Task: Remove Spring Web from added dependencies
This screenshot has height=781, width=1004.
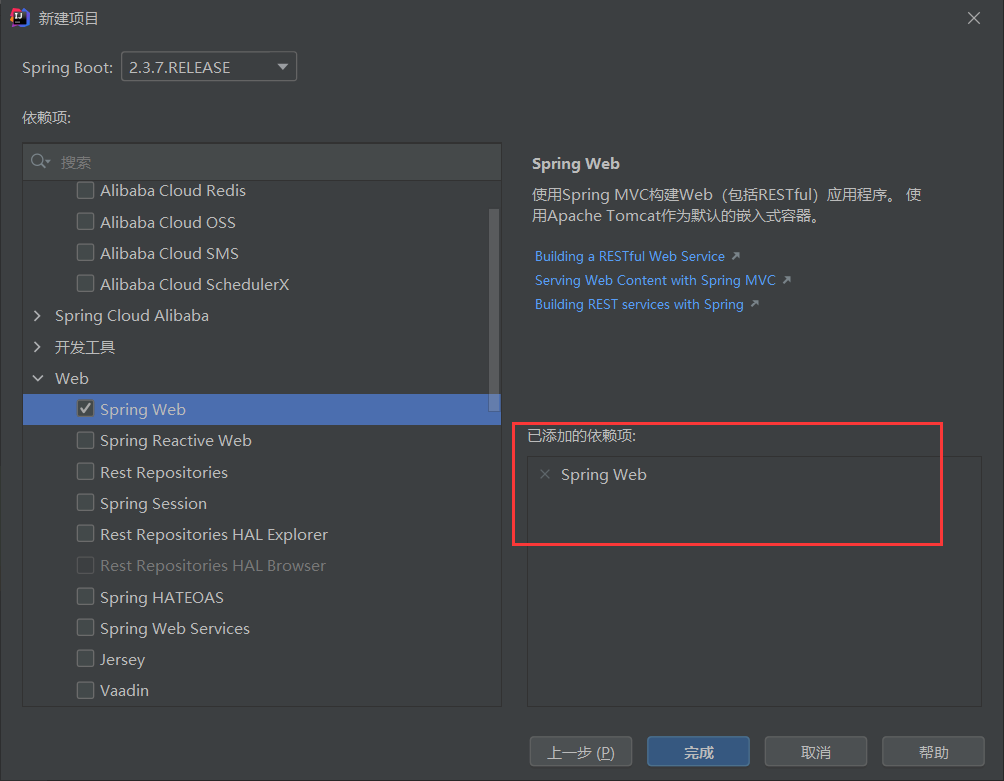Action: pos(545,474)
